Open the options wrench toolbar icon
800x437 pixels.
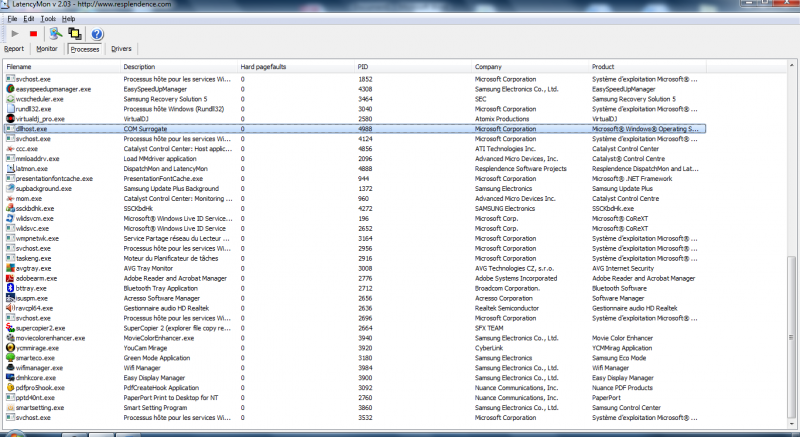point(56,34)
